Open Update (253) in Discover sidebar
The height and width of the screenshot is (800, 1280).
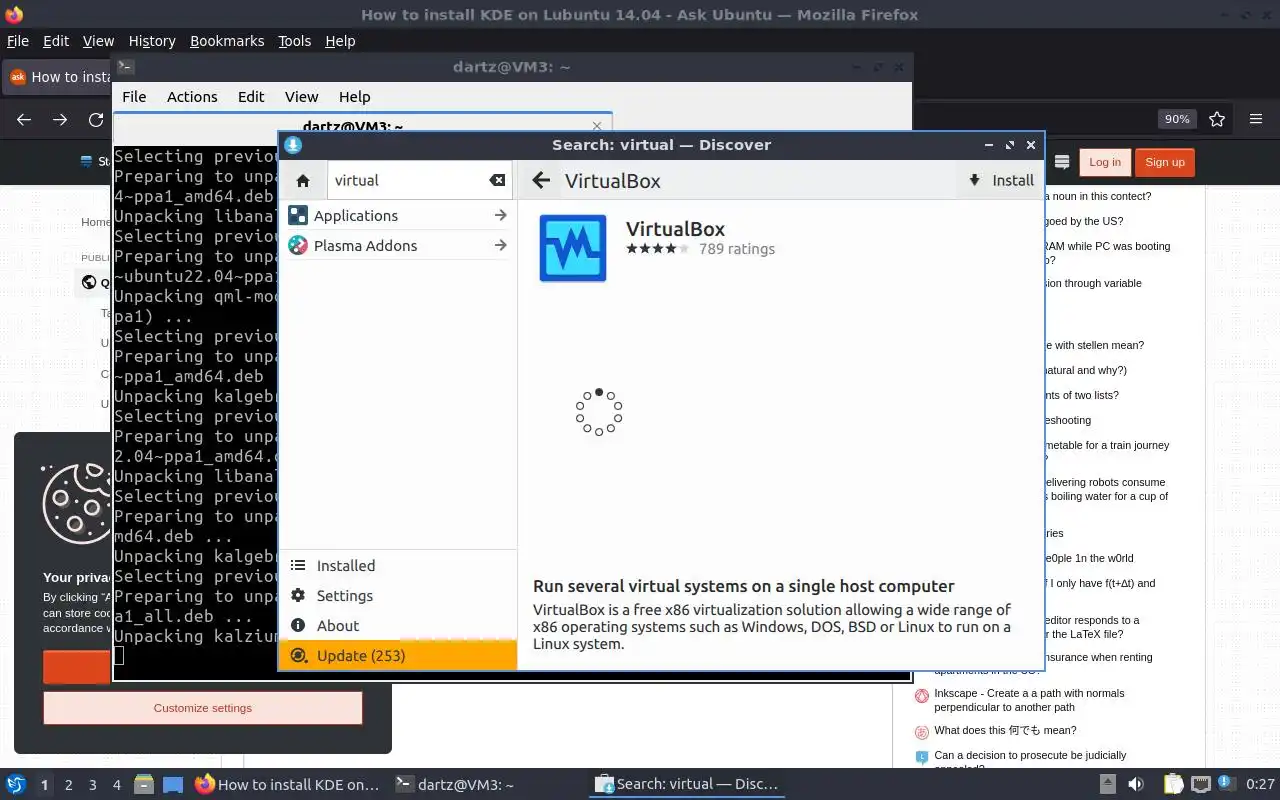(x=398, y=655)
